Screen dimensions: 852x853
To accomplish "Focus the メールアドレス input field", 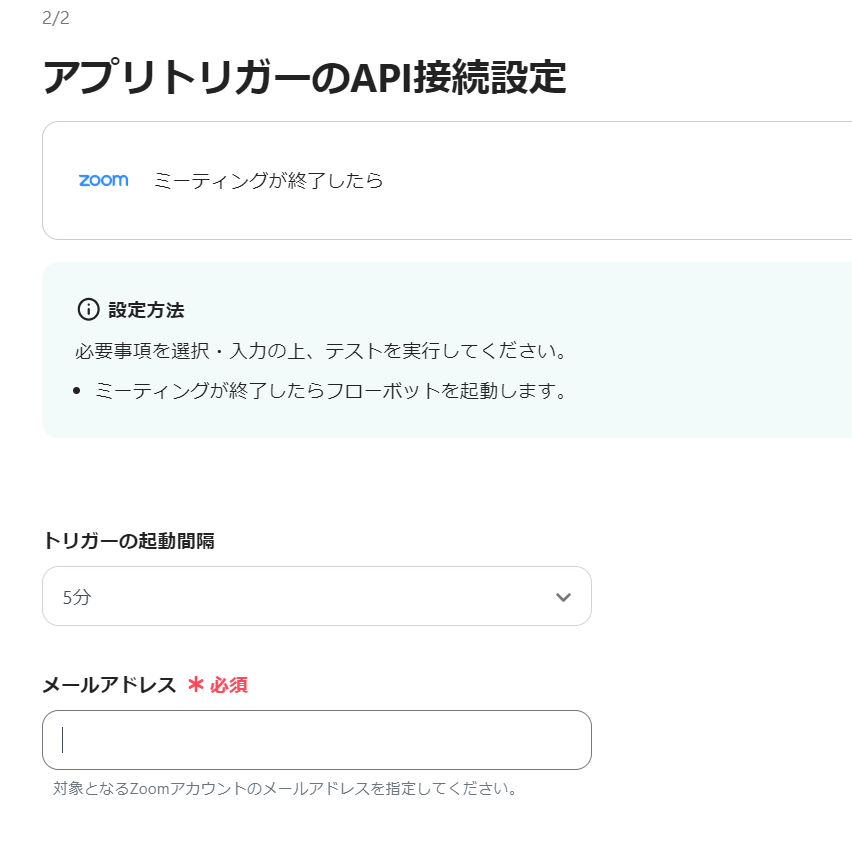I will pyautogui.click(x=316, y=740).
